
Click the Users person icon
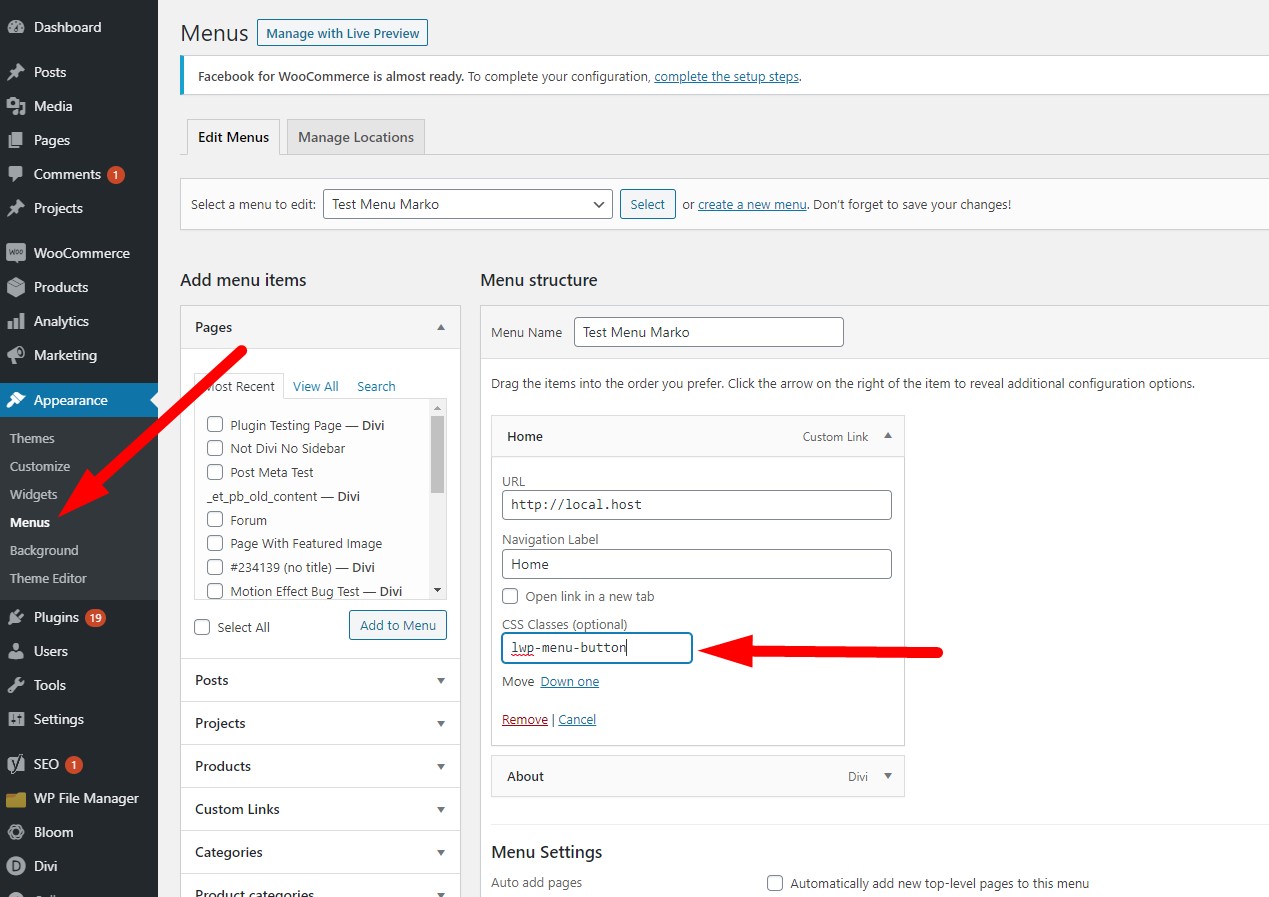tap(16, 651)
